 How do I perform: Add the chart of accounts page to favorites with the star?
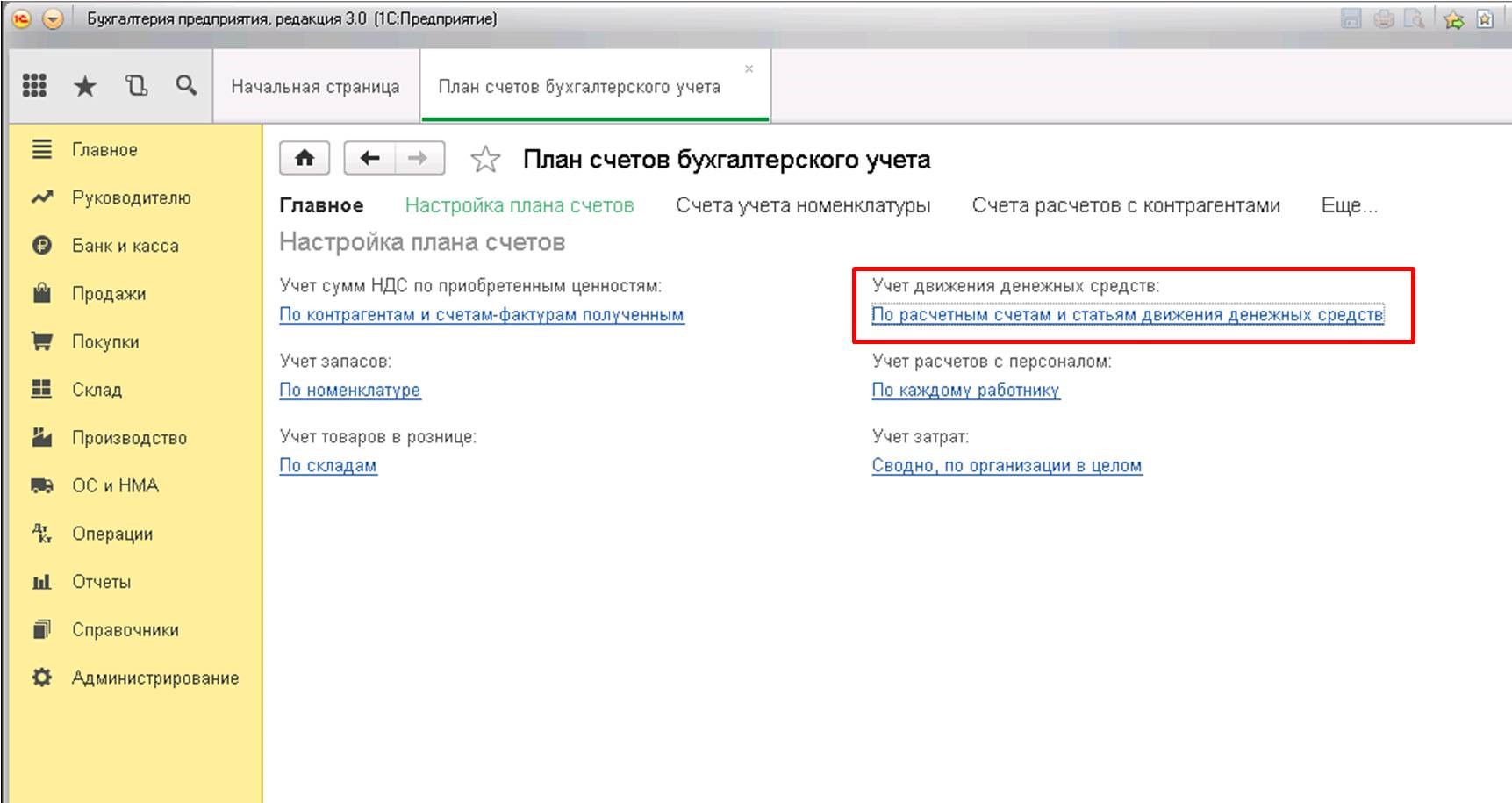[485, 160]
